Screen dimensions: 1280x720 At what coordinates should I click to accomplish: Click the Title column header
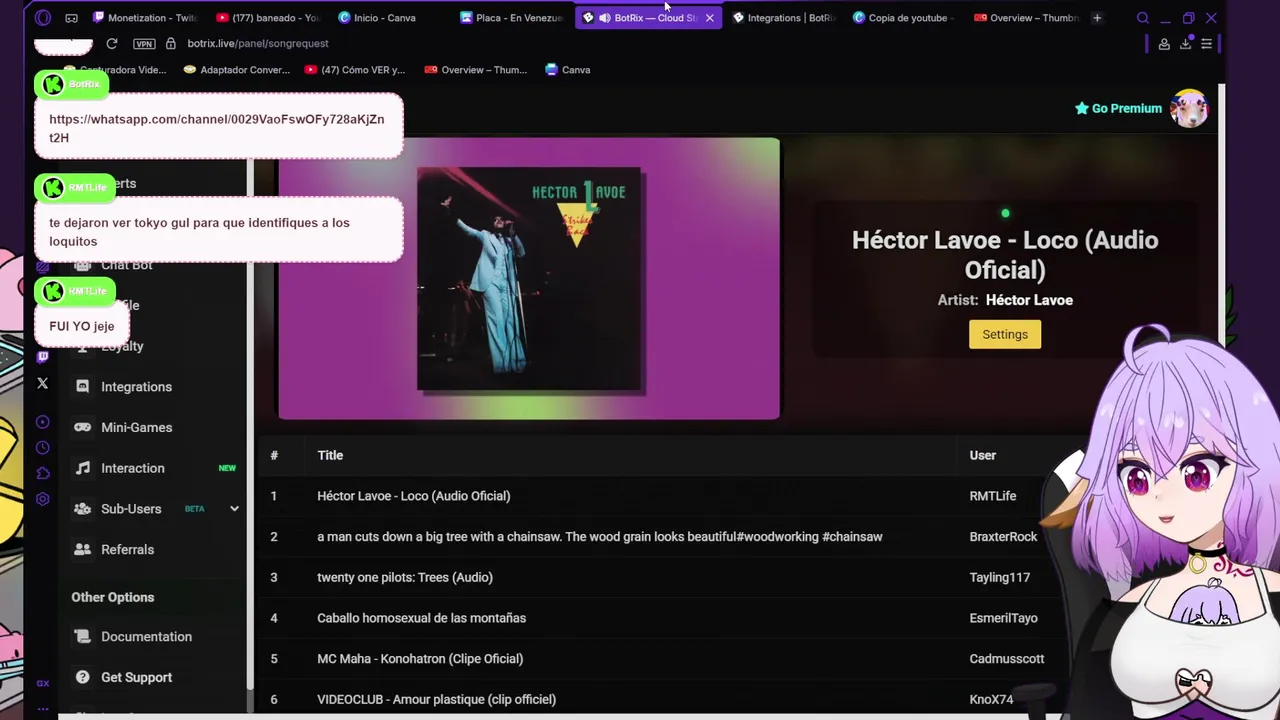(x=330, y=455)
